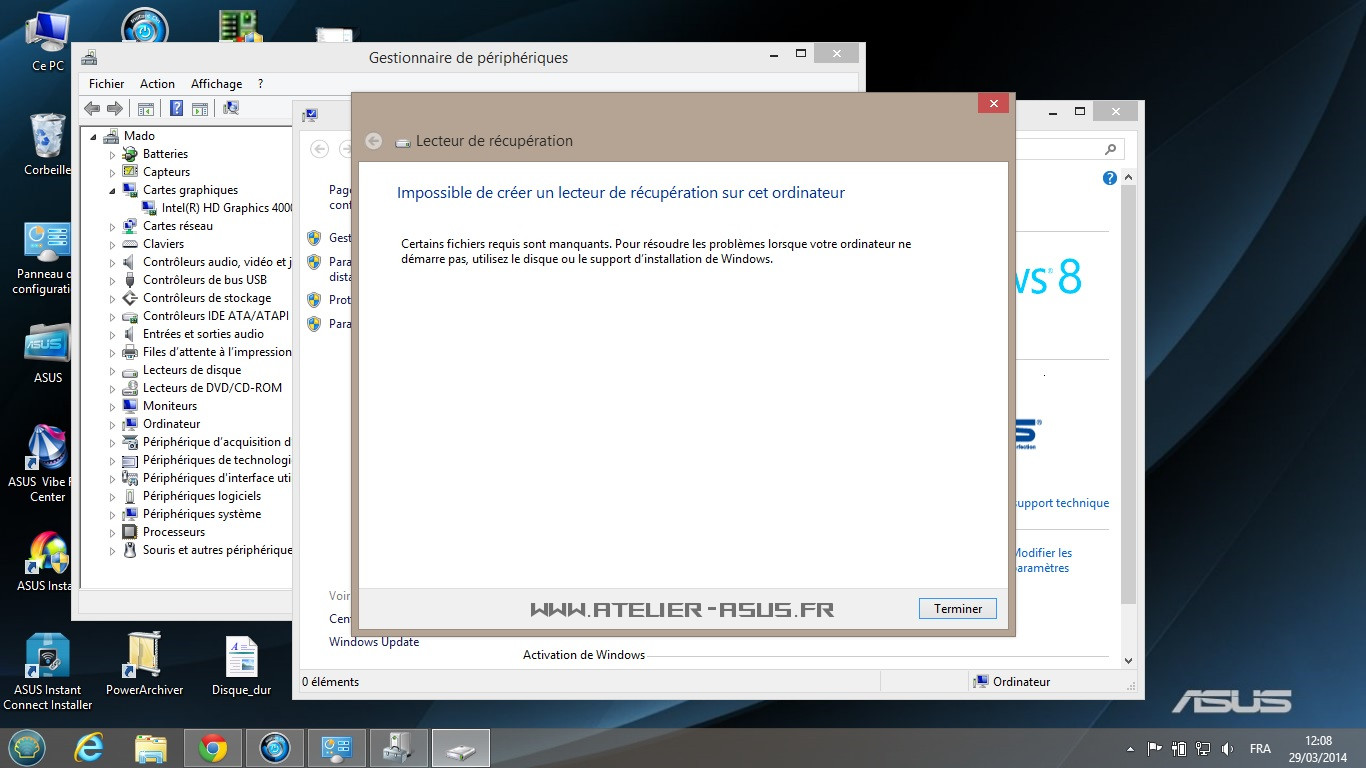Open Google Chrome from the taskbar
The height and width of the screenshot is (768, 1366).
[x=212, y=748]
